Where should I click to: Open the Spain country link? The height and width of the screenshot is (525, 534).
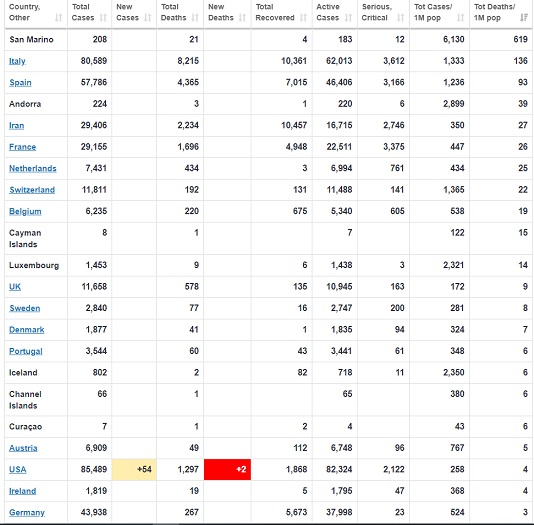(x=20, y=83)
